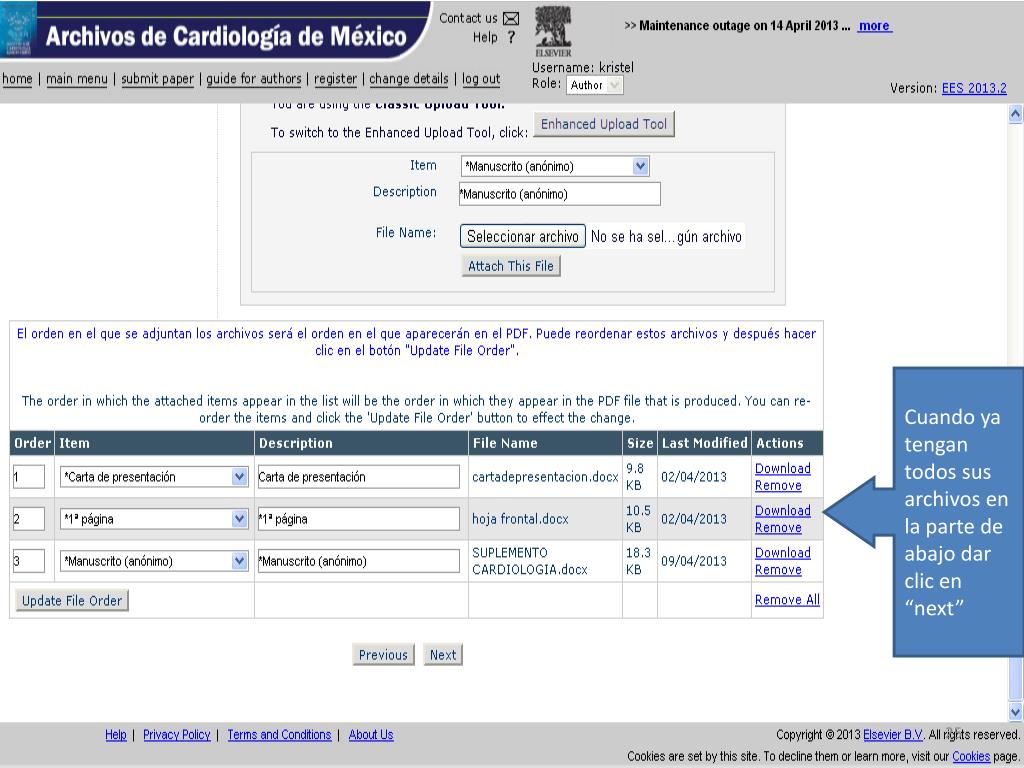Open the Cookies page link
This screenshot has height=768, width=1024.
(x=971, y=756)
